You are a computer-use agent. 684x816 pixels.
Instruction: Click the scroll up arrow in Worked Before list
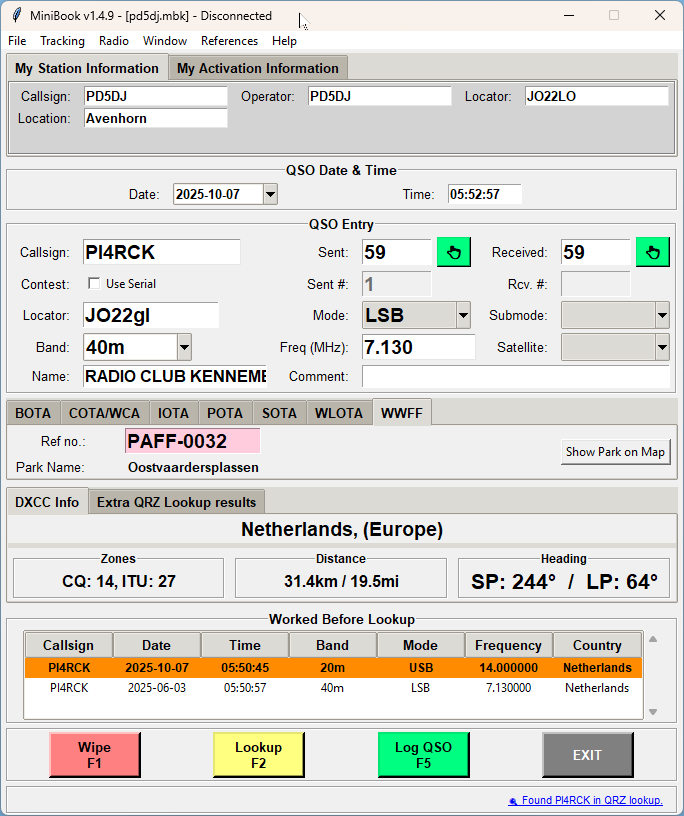pyautogui.click(x=654, y=639)
